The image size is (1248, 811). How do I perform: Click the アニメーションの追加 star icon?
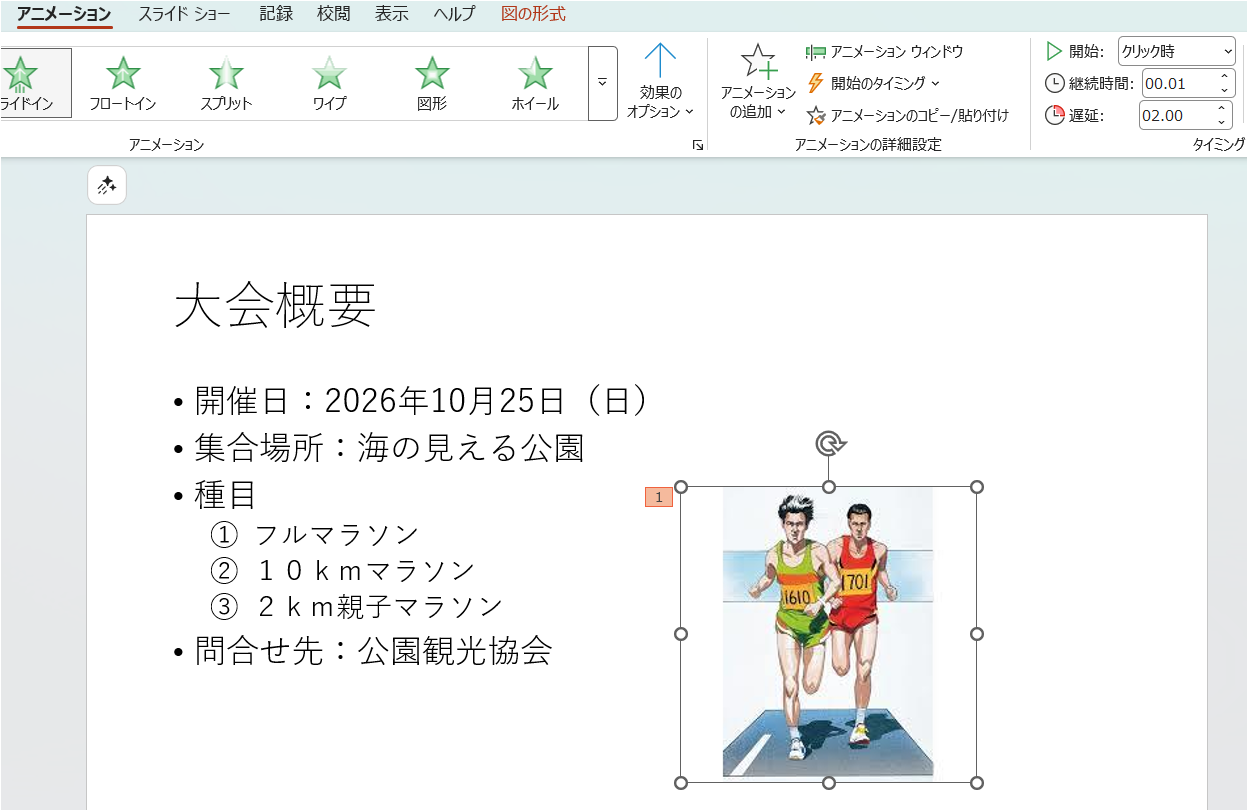[x=757, y=62]
